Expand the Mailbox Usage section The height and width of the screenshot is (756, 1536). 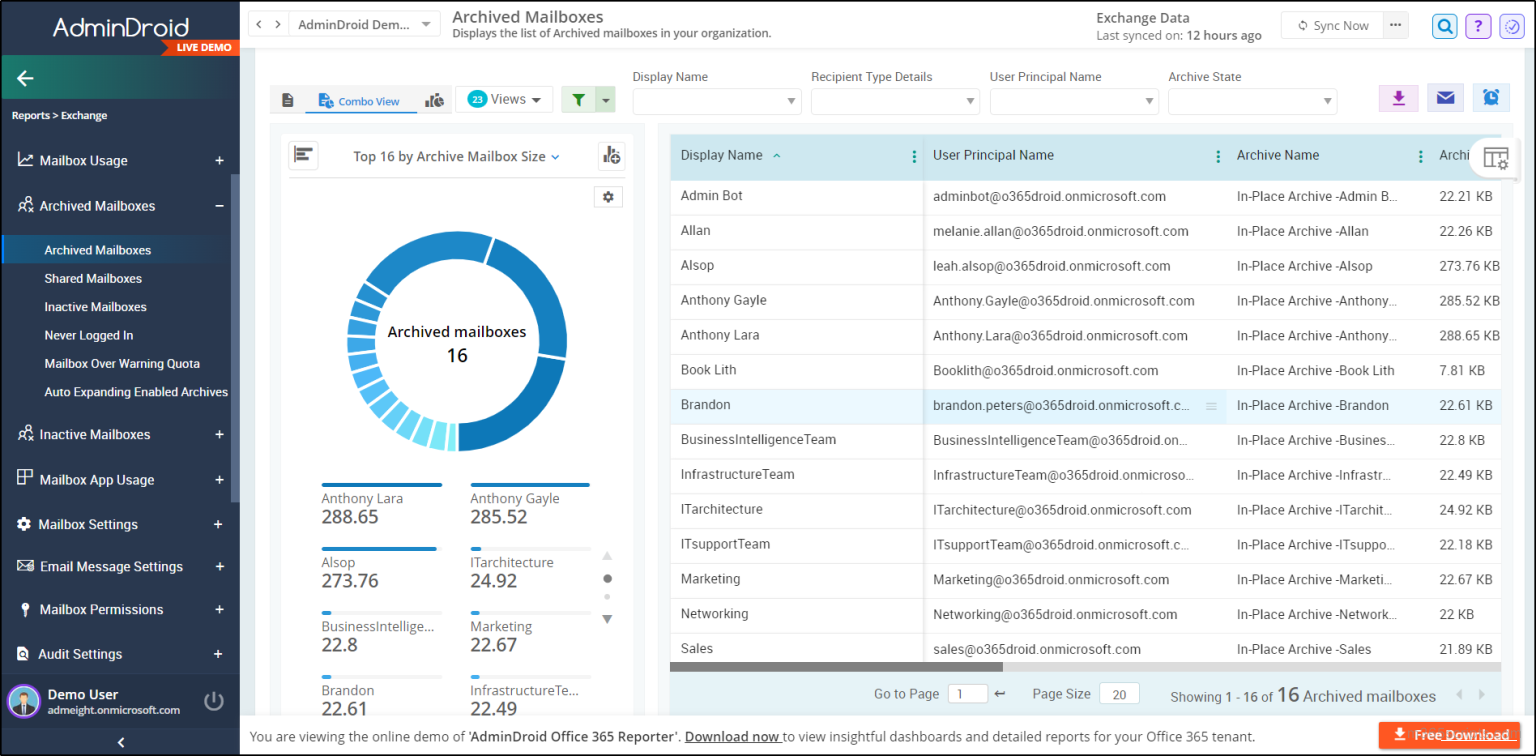[219, 161]
